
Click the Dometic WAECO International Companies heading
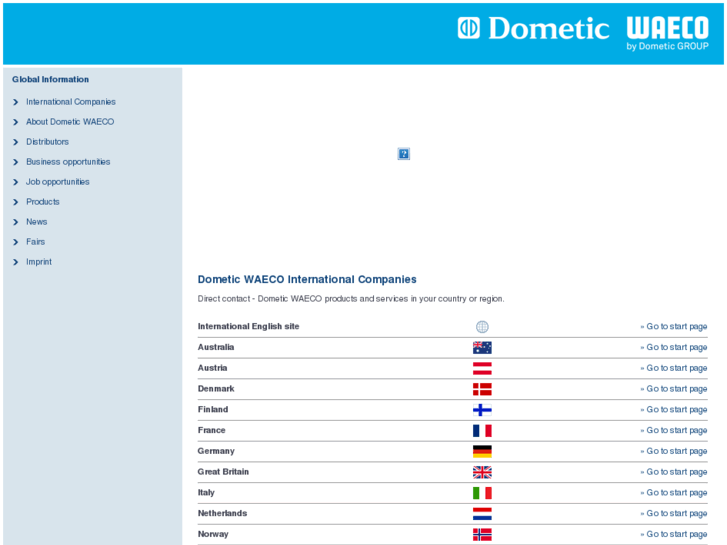pyautogui.click(x=307, y=279)
